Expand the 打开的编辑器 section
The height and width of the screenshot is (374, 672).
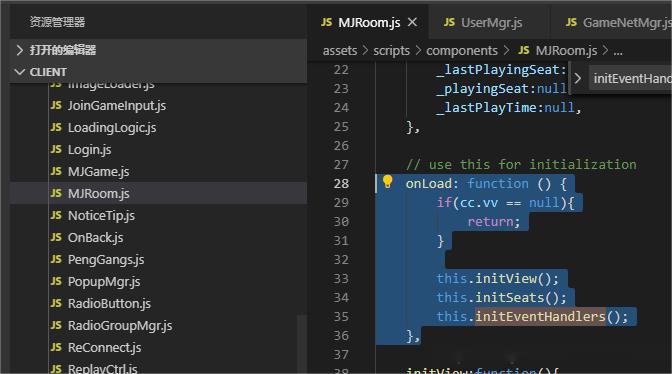(159, 50)
